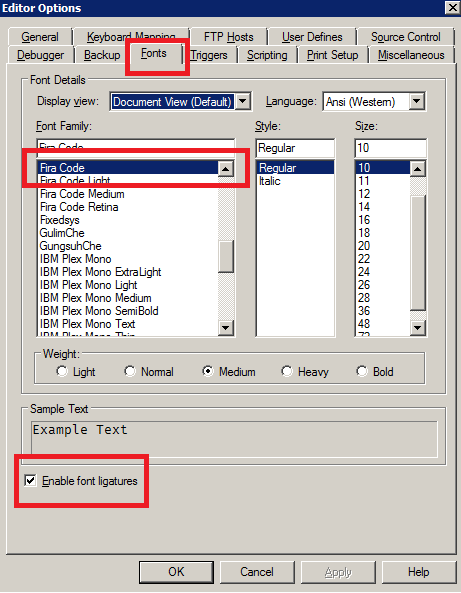The height and width of the screenshot is (593, 461).
Task: Open the Backup tab
Action: click(102, 55)
